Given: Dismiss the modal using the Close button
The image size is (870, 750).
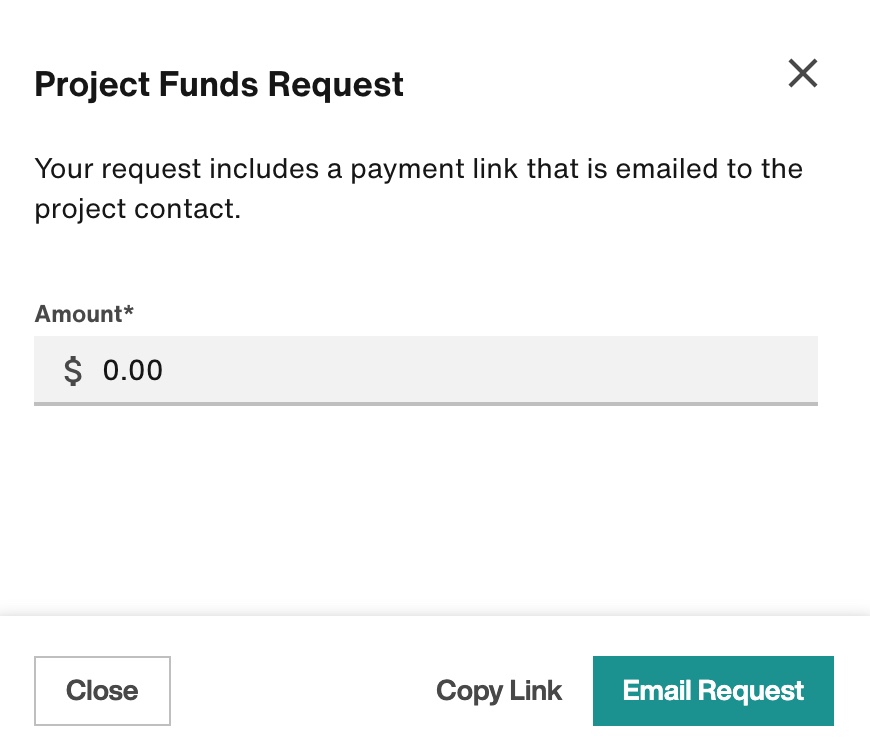Looking at the screenshot, I should pyautogui.click(x=102, y=690).
